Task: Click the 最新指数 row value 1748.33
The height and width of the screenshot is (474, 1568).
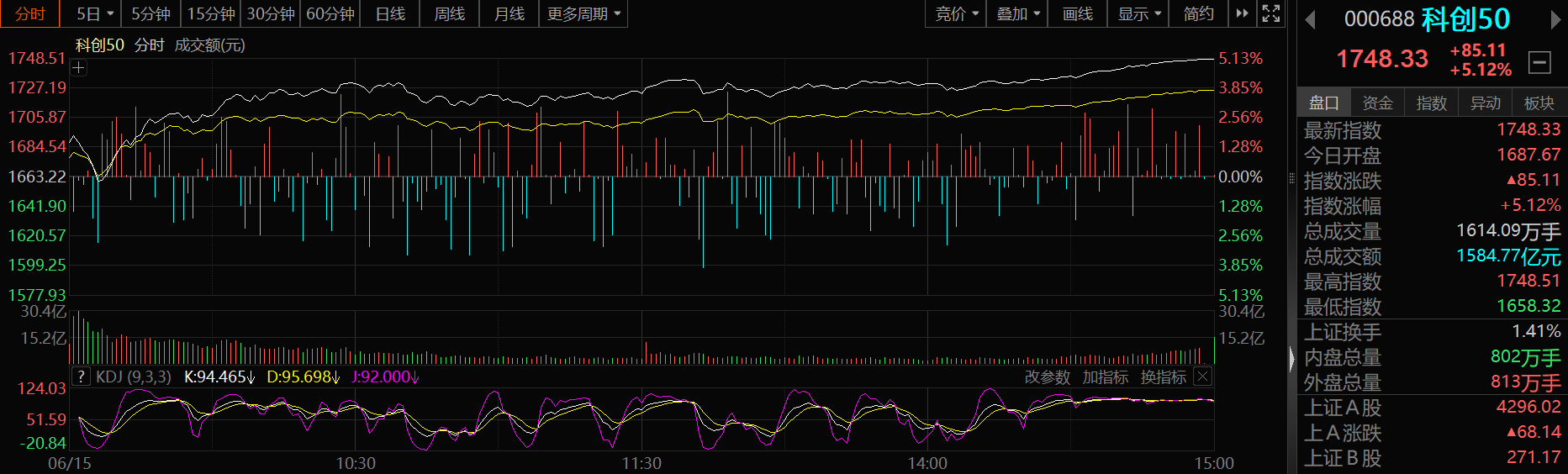Action: (x=1528, y=129)
